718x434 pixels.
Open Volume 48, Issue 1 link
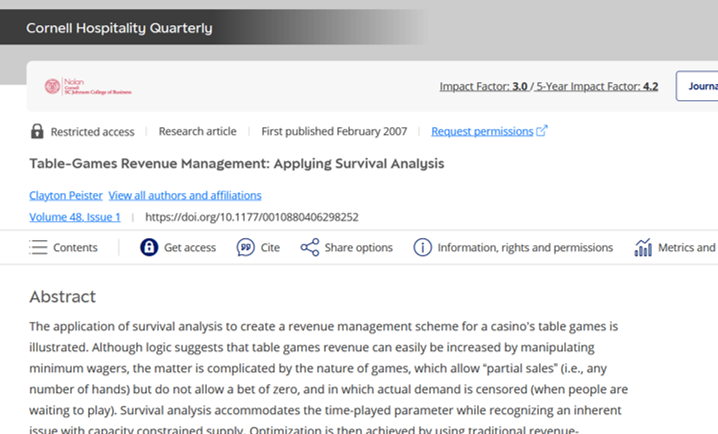(x=75, y=217)
